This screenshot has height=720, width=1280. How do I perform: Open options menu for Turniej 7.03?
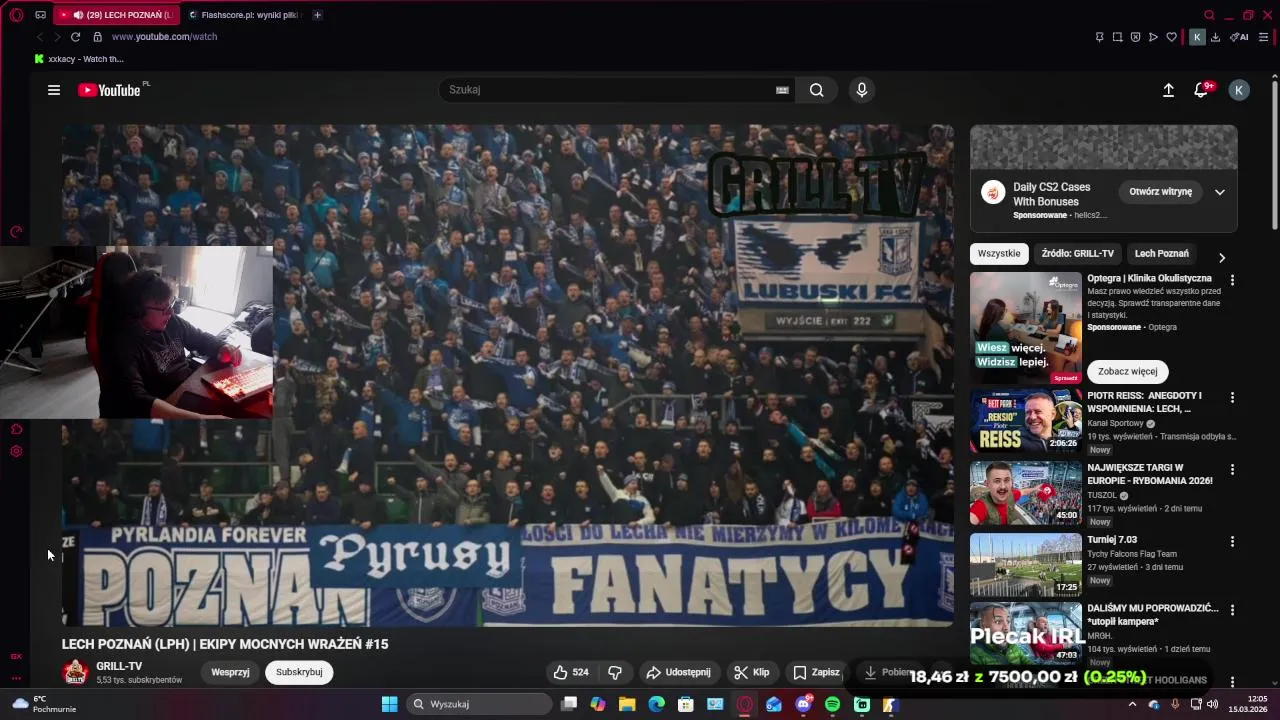click(x=1232, y=542)
